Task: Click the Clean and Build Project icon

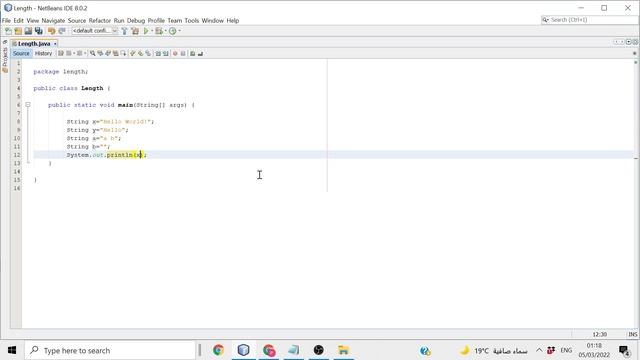Action: (x=135, y=31)
